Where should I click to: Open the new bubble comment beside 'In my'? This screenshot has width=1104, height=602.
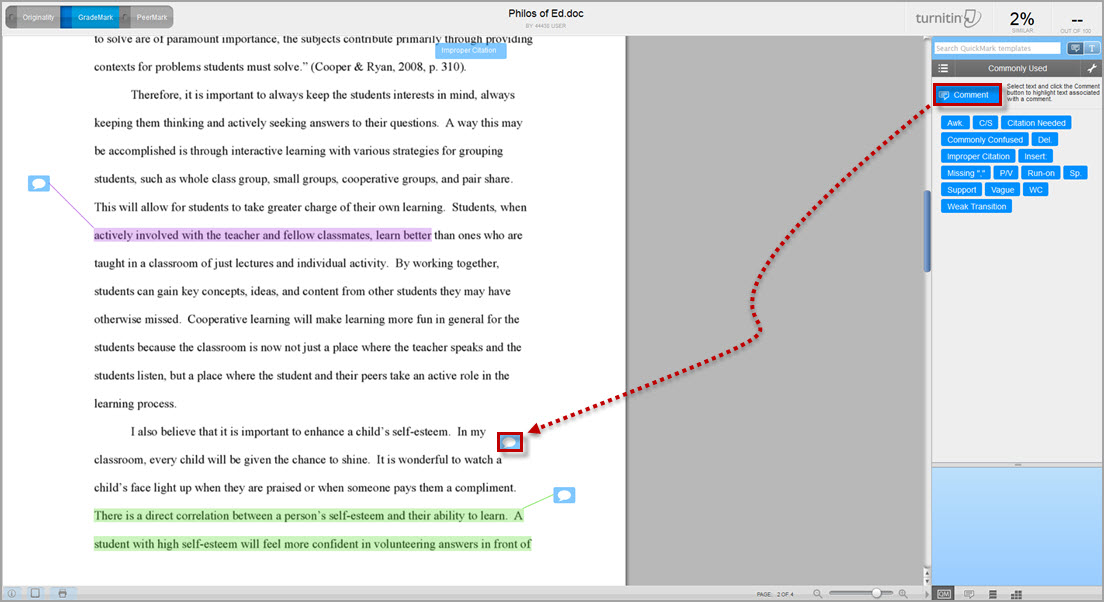click(x=510, y=442)
